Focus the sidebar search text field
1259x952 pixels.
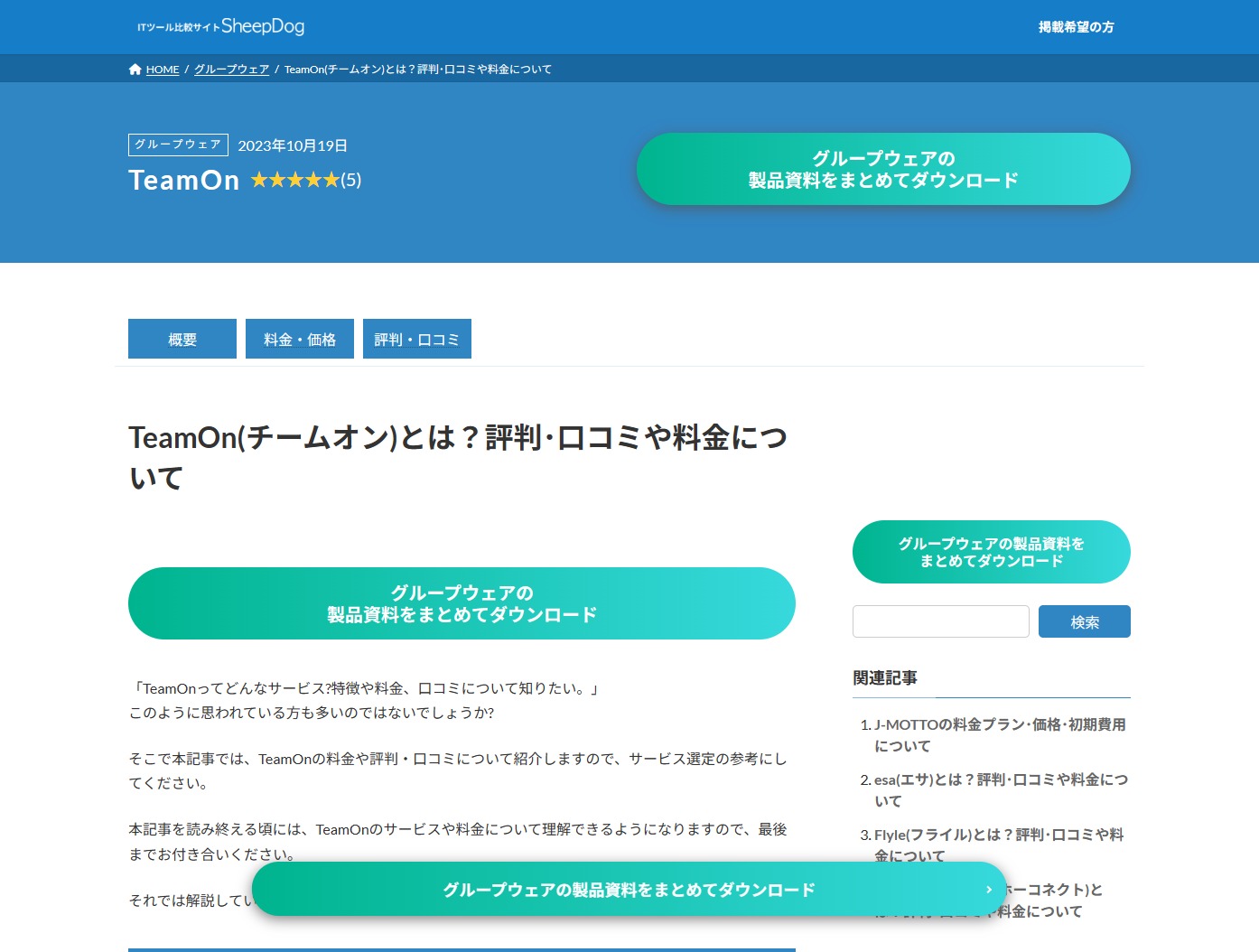[x=940, y=621]
